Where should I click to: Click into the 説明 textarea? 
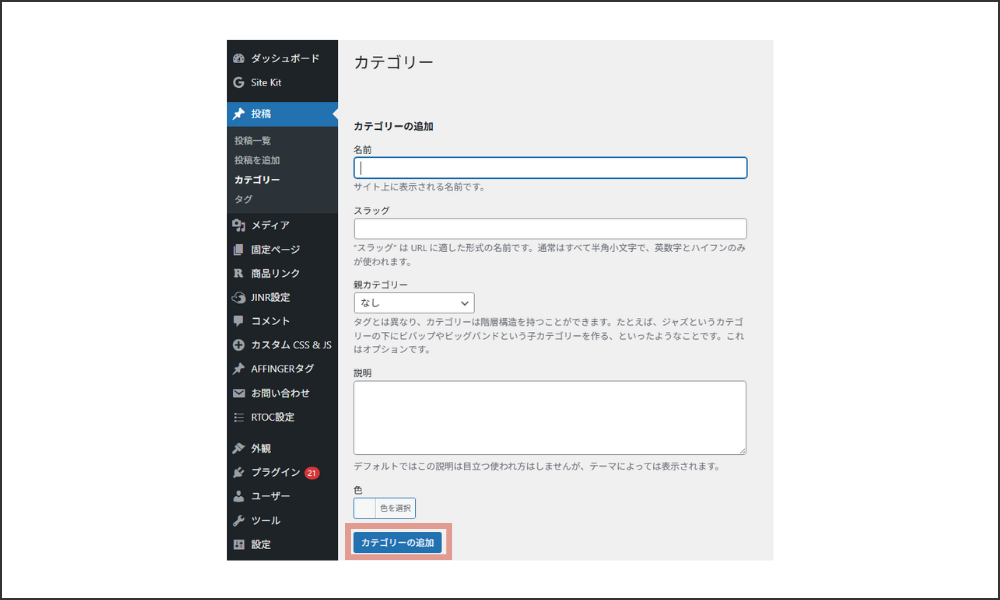(550, 418)
